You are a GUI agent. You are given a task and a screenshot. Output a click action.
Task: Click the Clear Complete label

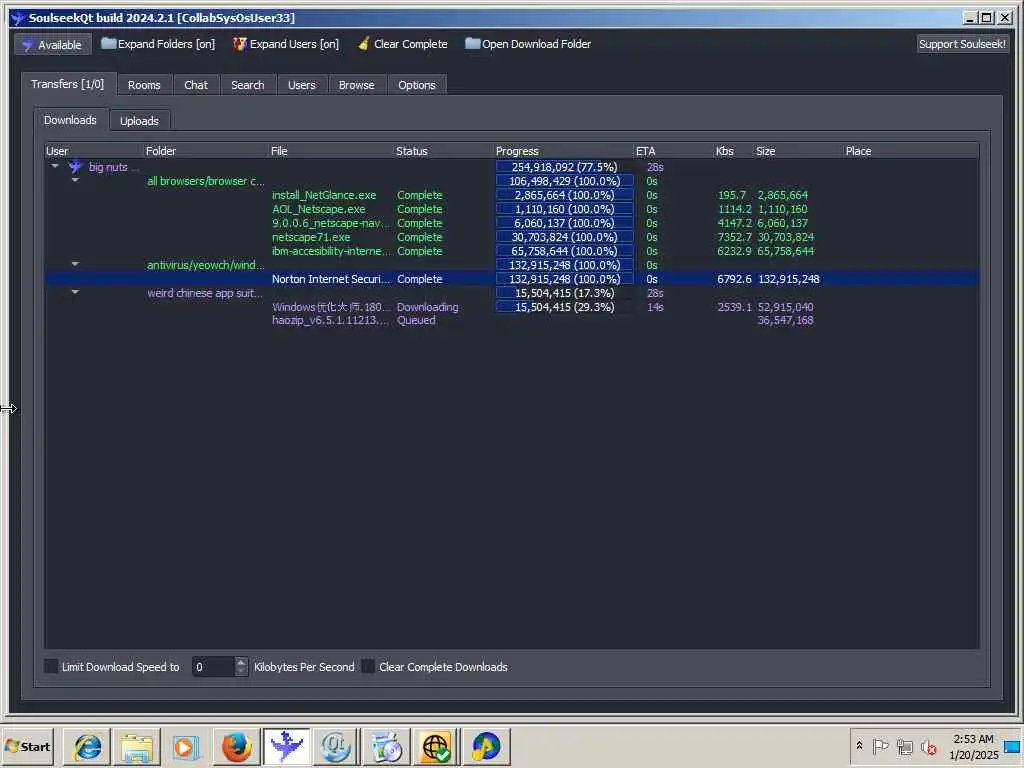point(411,44)
